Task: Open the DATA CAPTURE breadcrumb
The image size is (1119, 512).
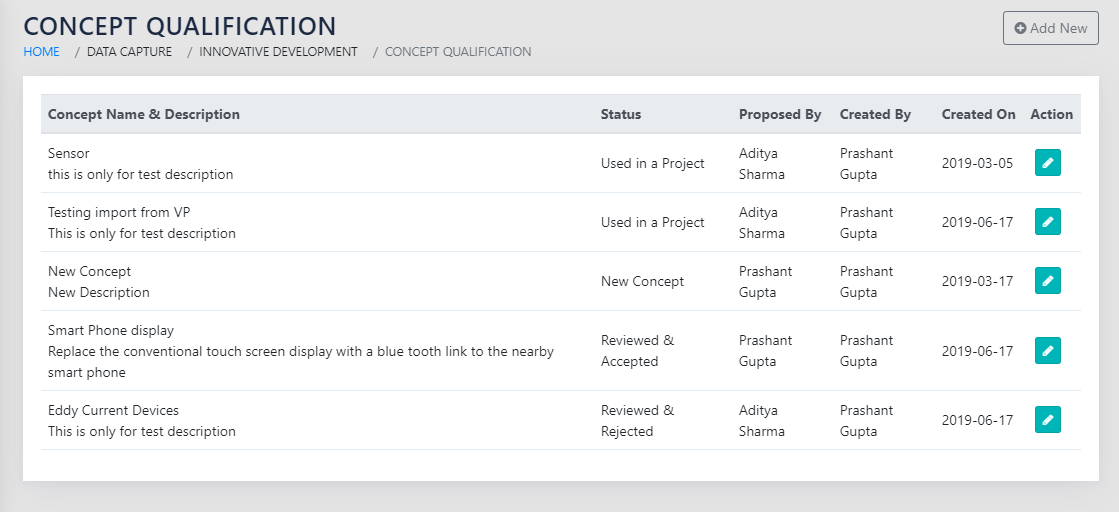Action: click(129, 52)
